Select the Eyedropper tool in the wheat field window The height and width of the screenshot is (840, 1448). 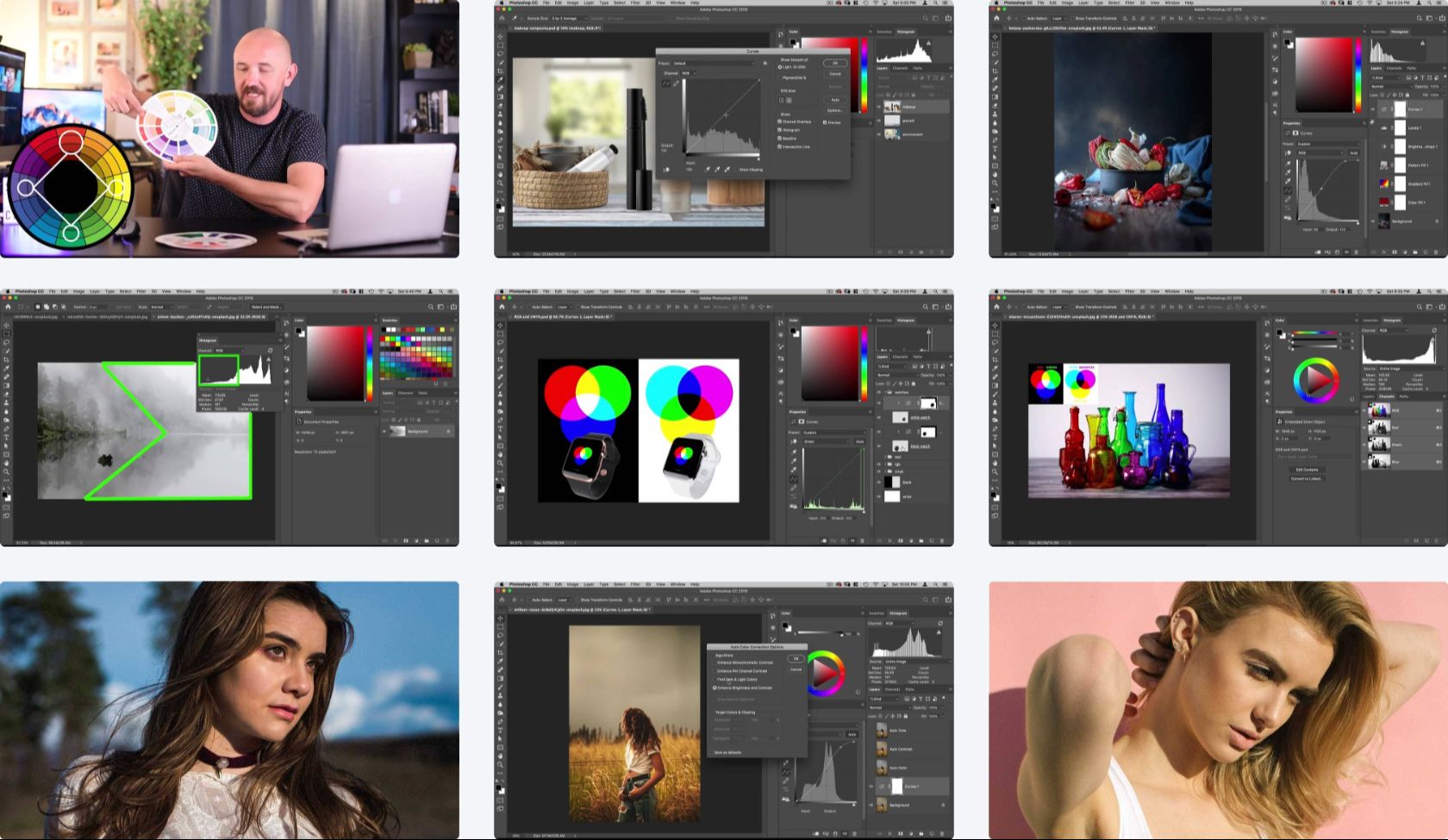(501, 662)
